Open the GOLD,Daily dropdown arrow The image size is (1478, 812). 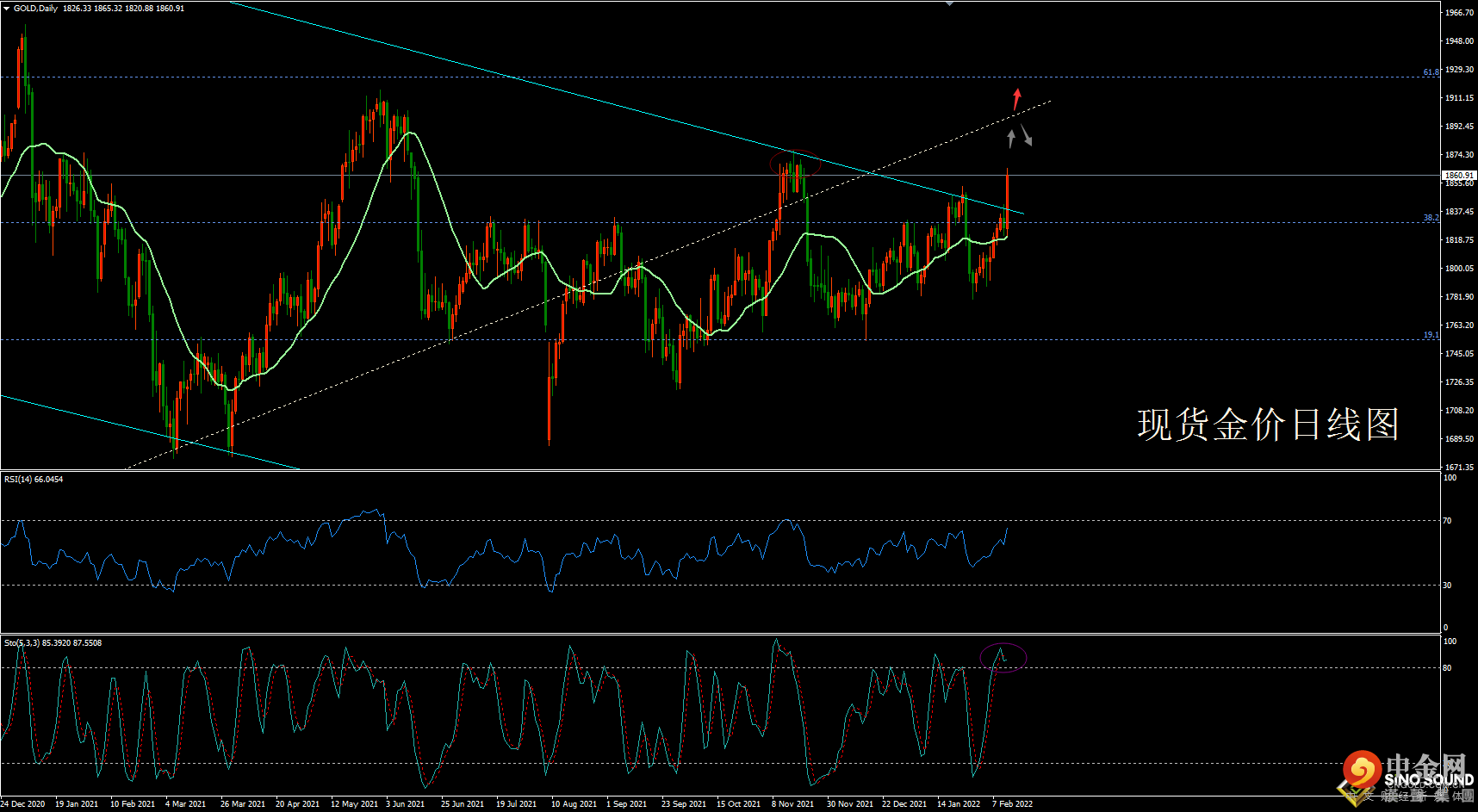7,9
